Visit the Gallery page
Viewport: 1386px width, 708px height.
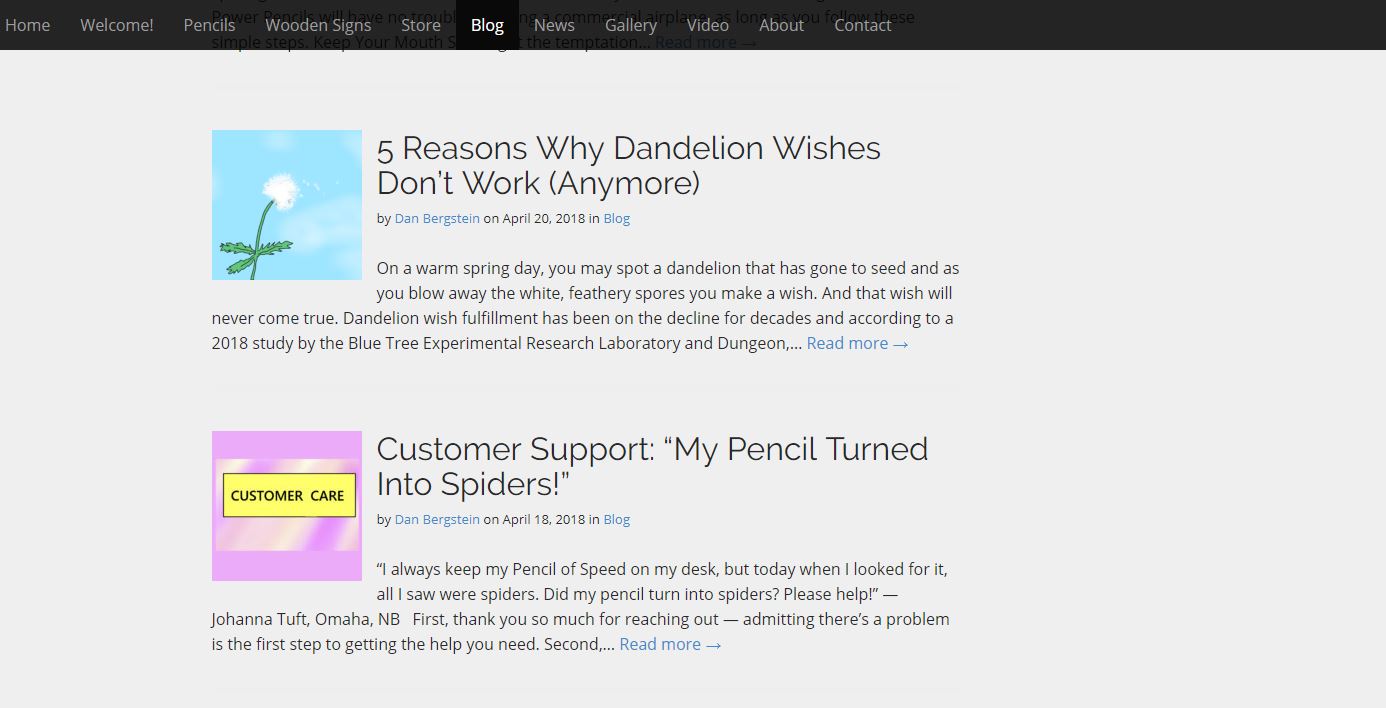[x=631, y=25]
